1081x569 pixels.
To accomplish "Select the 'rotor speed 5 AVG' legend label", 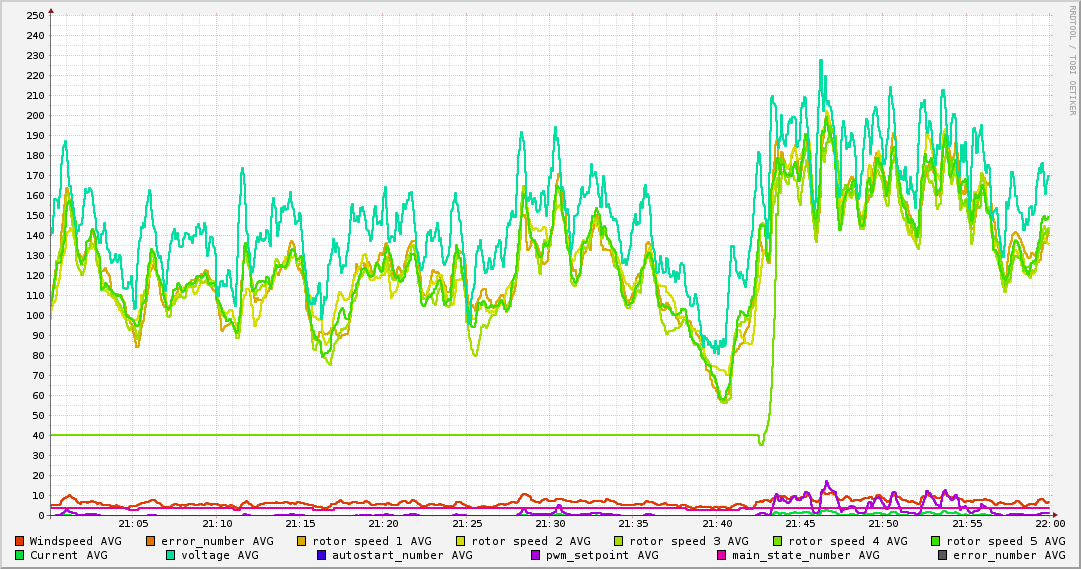I will (x=1006, y=541).
